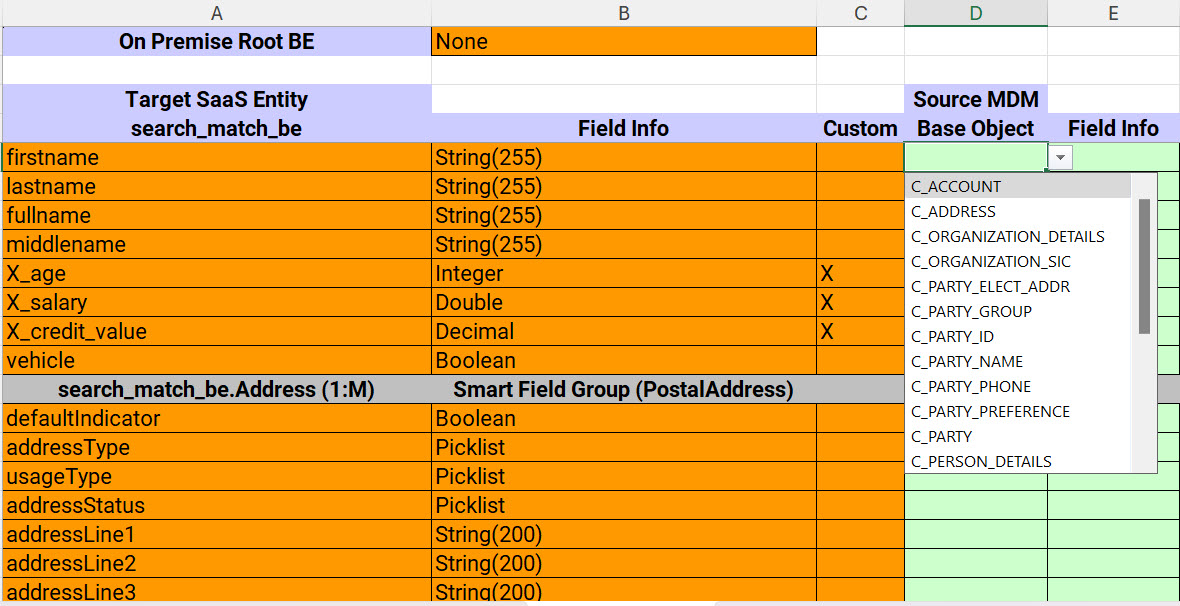Click the 'firstname' cell

pyautogui.click(x=217, y=157)
